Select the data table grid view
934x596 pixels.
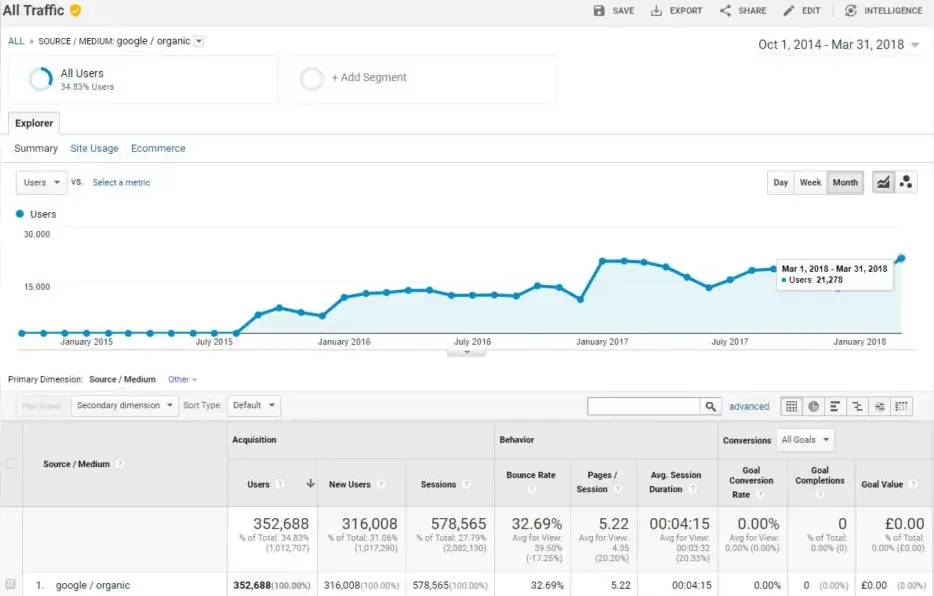(x=792, y=406)
